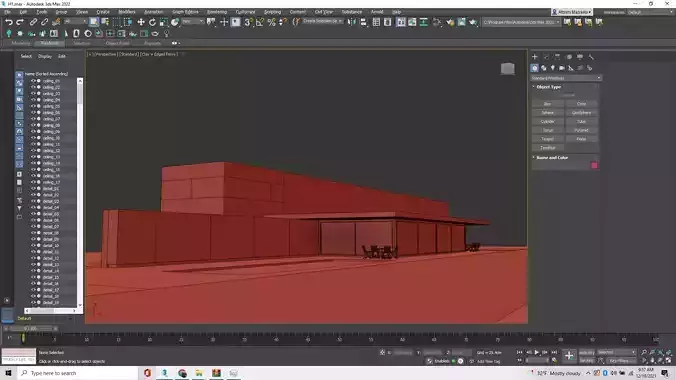Viewport: 676px width, 380px height.
Task: Pick the Rectangular Selection Region tool
Action: [x=116, y=22]
